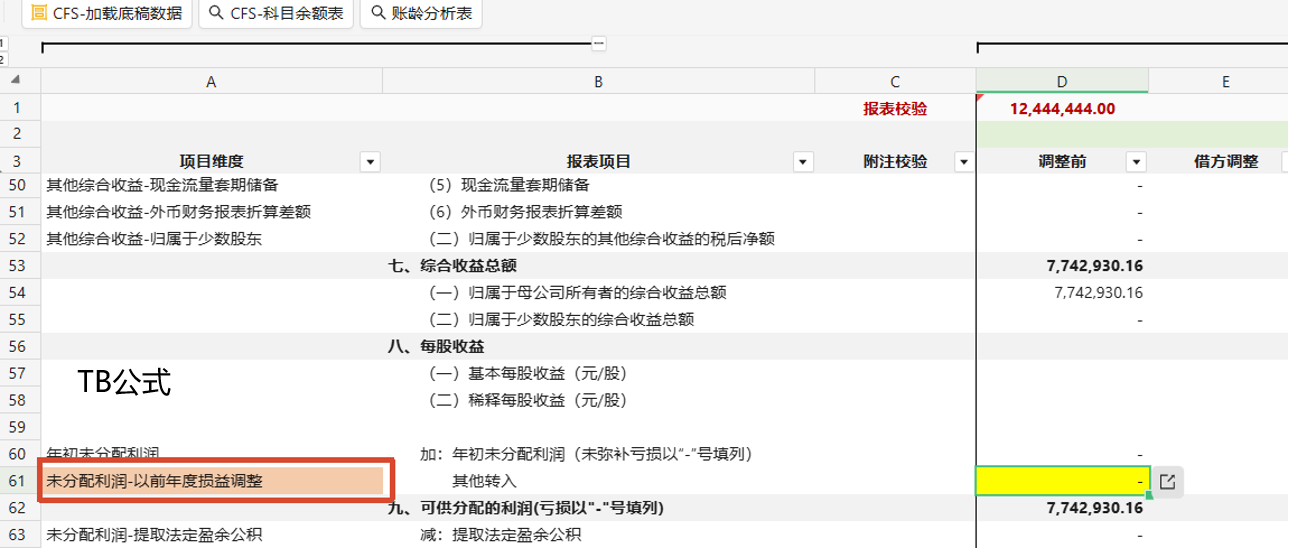1293x558 pixels.
Task: Open the 账龄分析表 button
Action: click(x=421, y=14)
